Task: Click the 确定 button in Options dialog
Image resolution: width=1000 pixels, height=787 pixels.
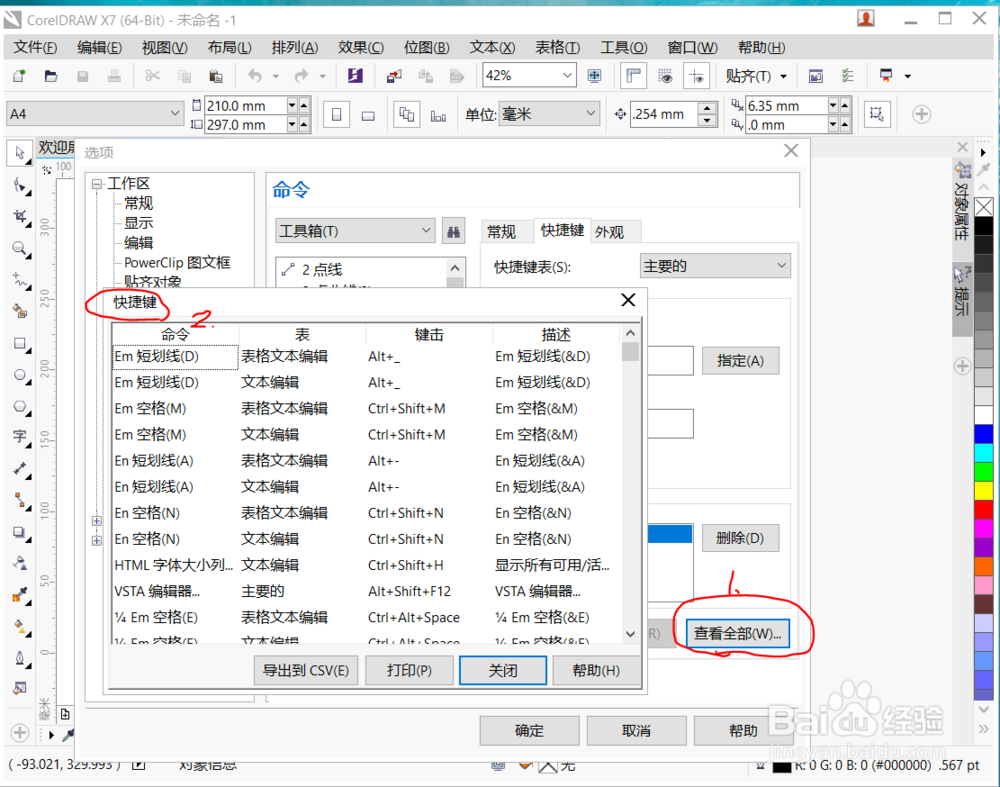Action: coord(529,731)
